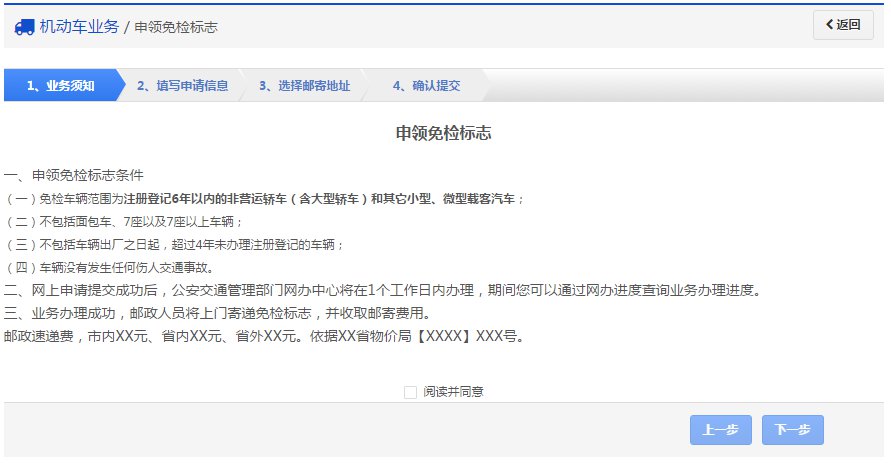Click the 邮政速递费 fee notice line
The height and width of the screenshot is (463, 891).
(x=265, y=336)
